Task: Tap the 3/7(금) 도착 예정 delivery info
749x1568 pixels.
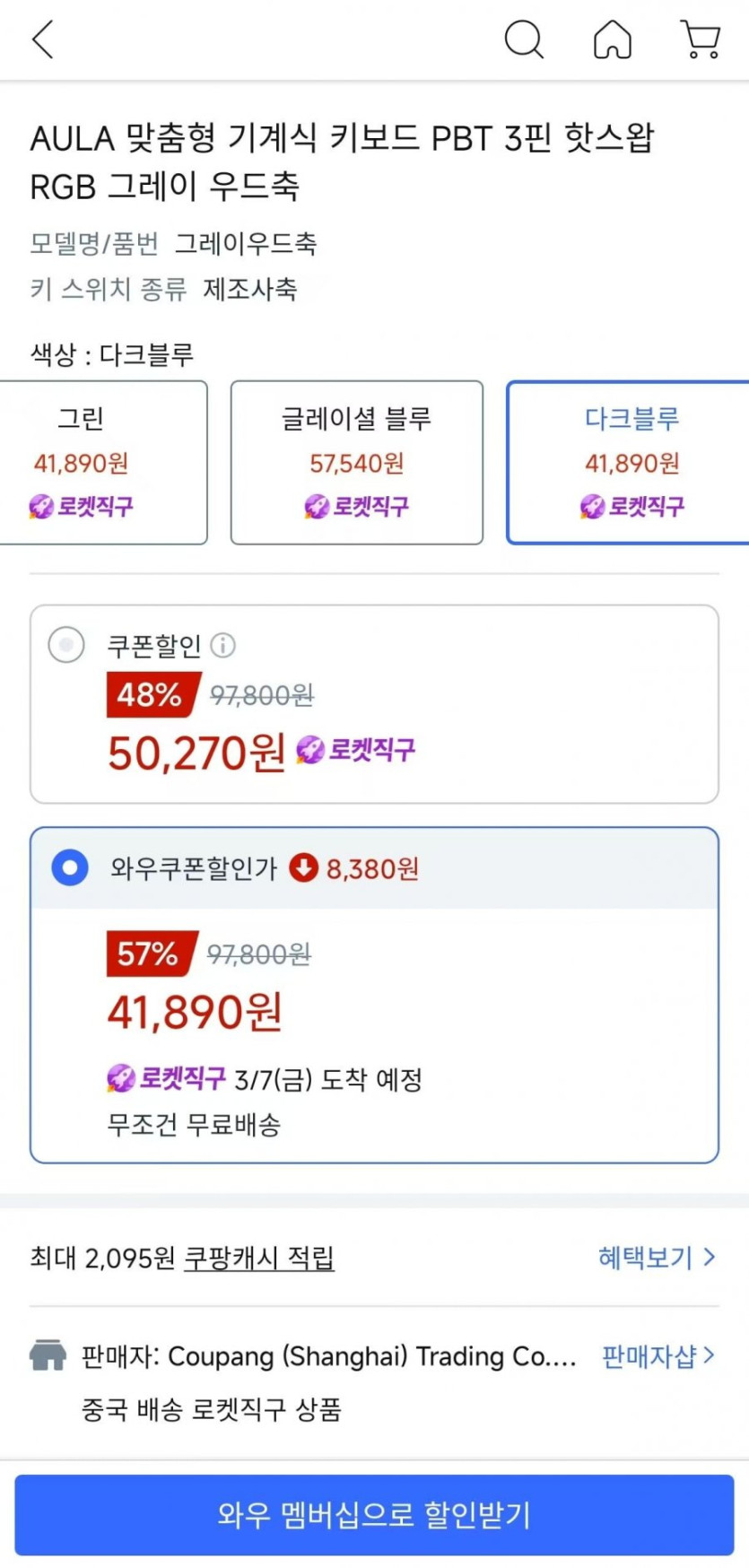Action: tap(328, 1079)
